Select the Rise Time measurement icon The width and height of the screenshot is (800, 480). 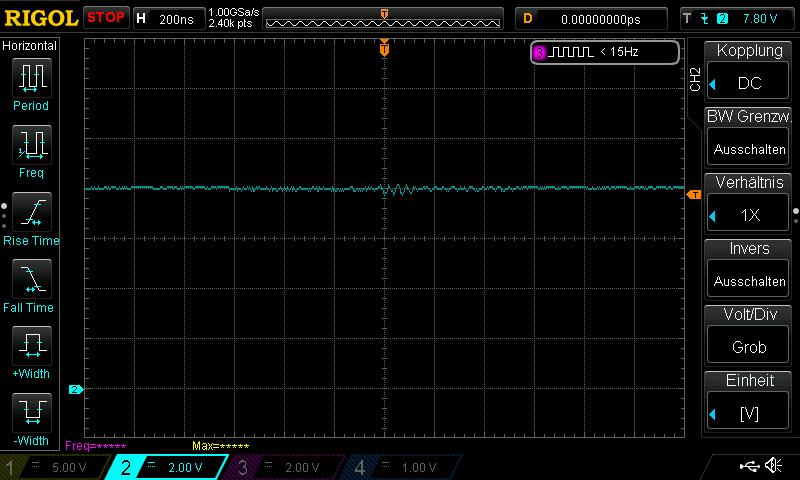point(32,212)
